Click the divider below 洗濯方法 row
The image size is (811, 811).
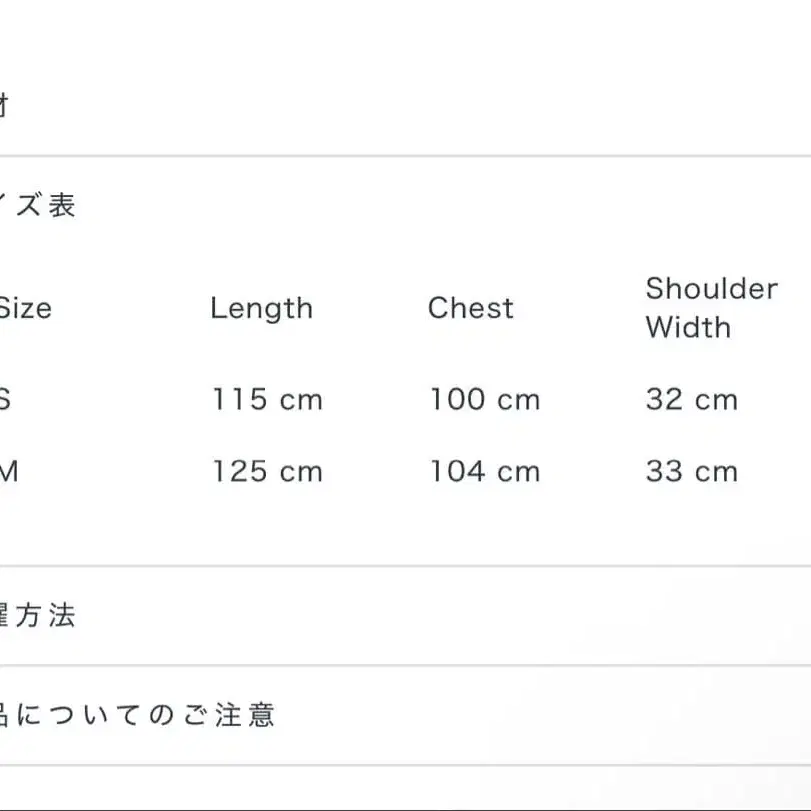tap(406, 666)
